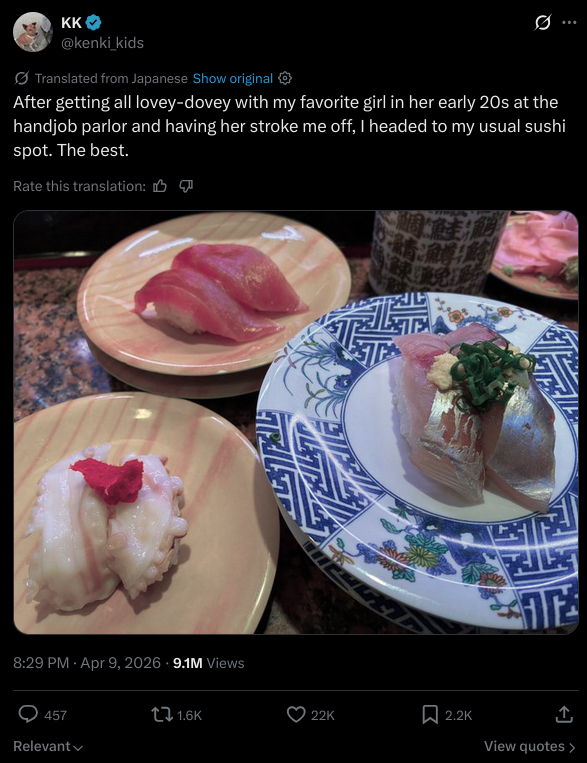The height and width of the screenshot is (763, 587).
Task: Click the KK display name
Action: 71,22
